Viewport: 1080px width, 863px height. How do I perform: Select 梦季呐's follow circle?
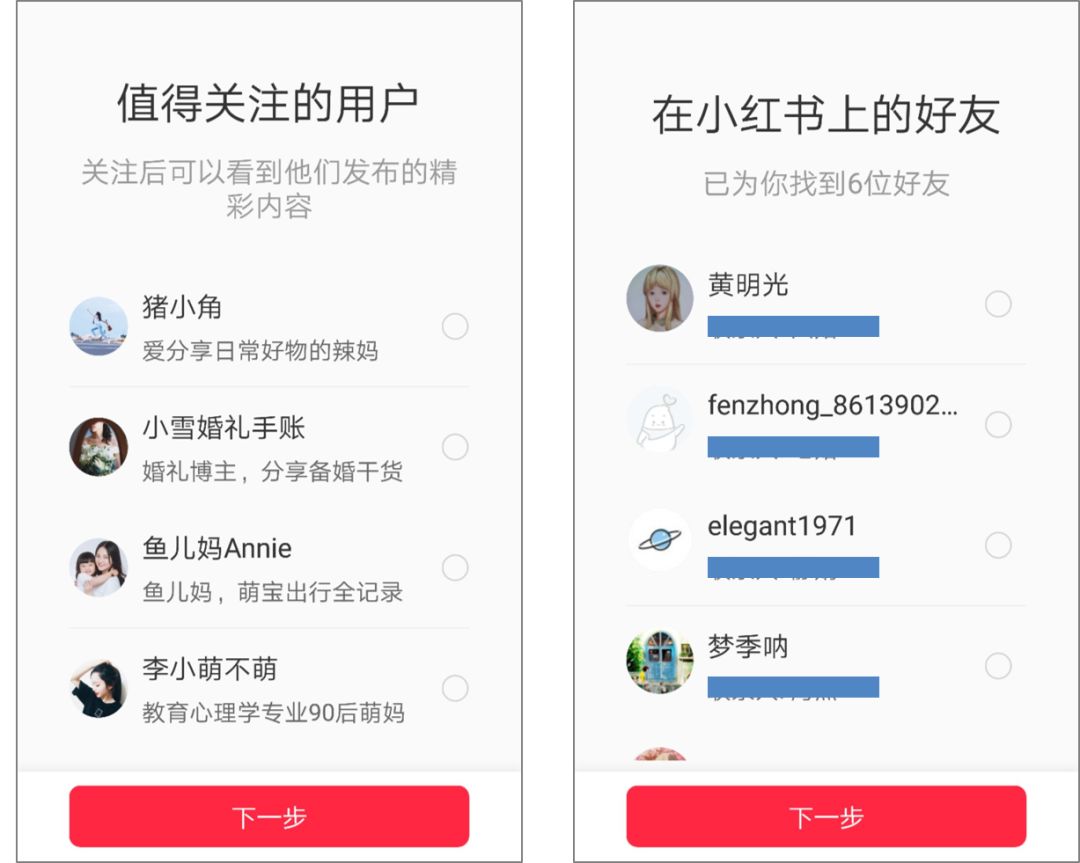coord(998,666)
